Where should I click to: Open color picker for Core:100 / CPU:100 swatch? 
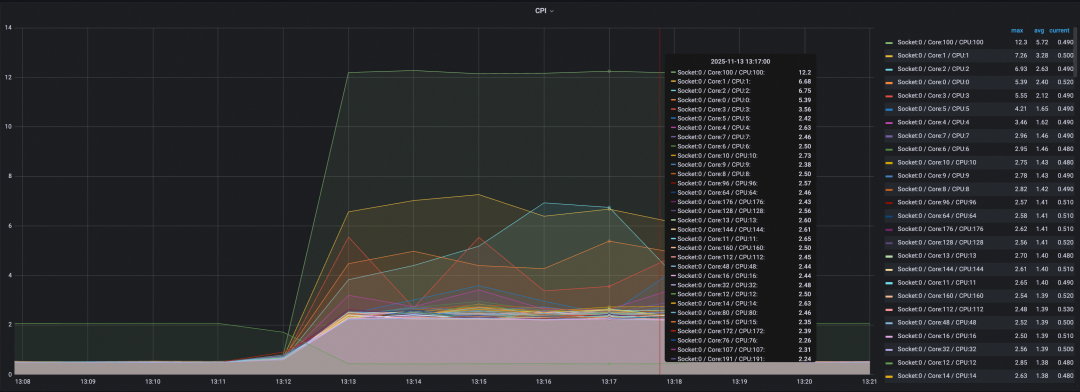pyautogui.click(x=889, y=43)
